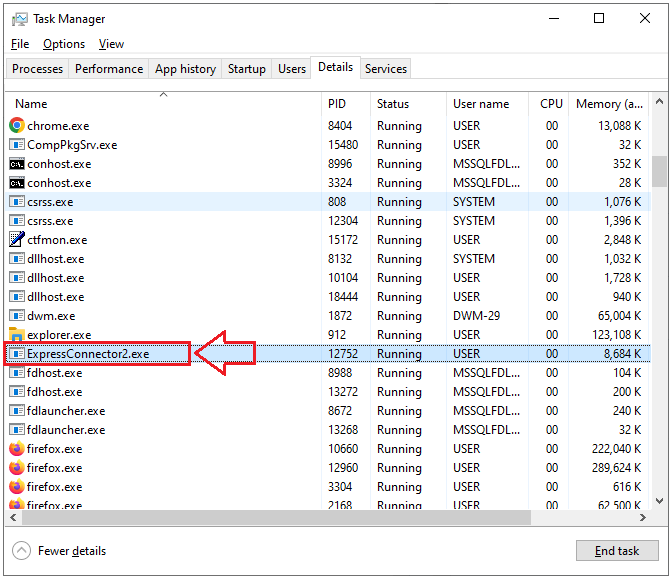Click csrss.exe icon with PID 808
The image size is (671, 578).
(17, 202)
